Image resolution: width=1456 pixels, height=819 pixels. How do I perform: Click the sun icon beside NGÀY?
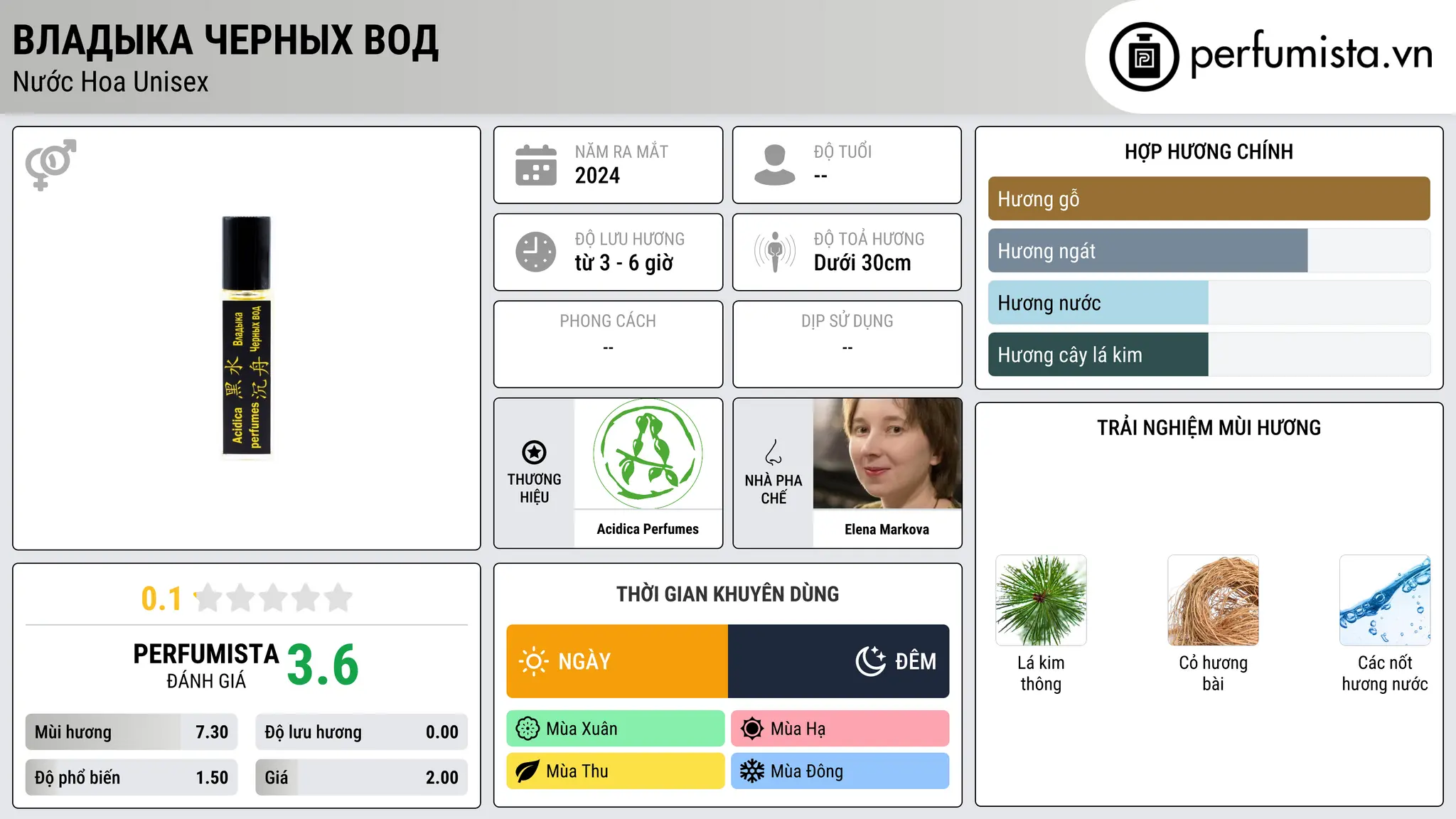533,661
